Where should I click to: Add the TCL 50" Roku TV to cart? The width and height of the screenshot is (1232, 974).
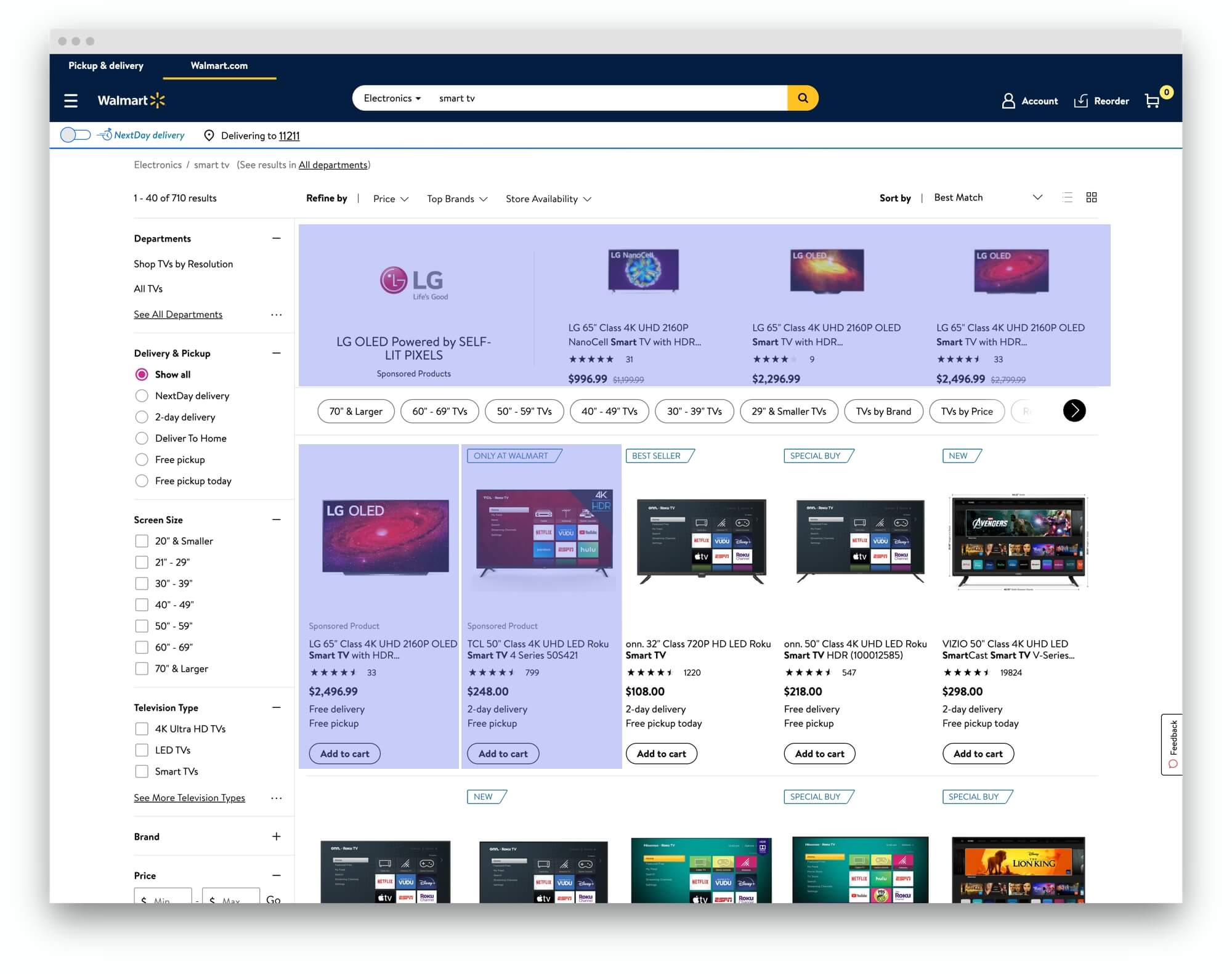(503, 754)
